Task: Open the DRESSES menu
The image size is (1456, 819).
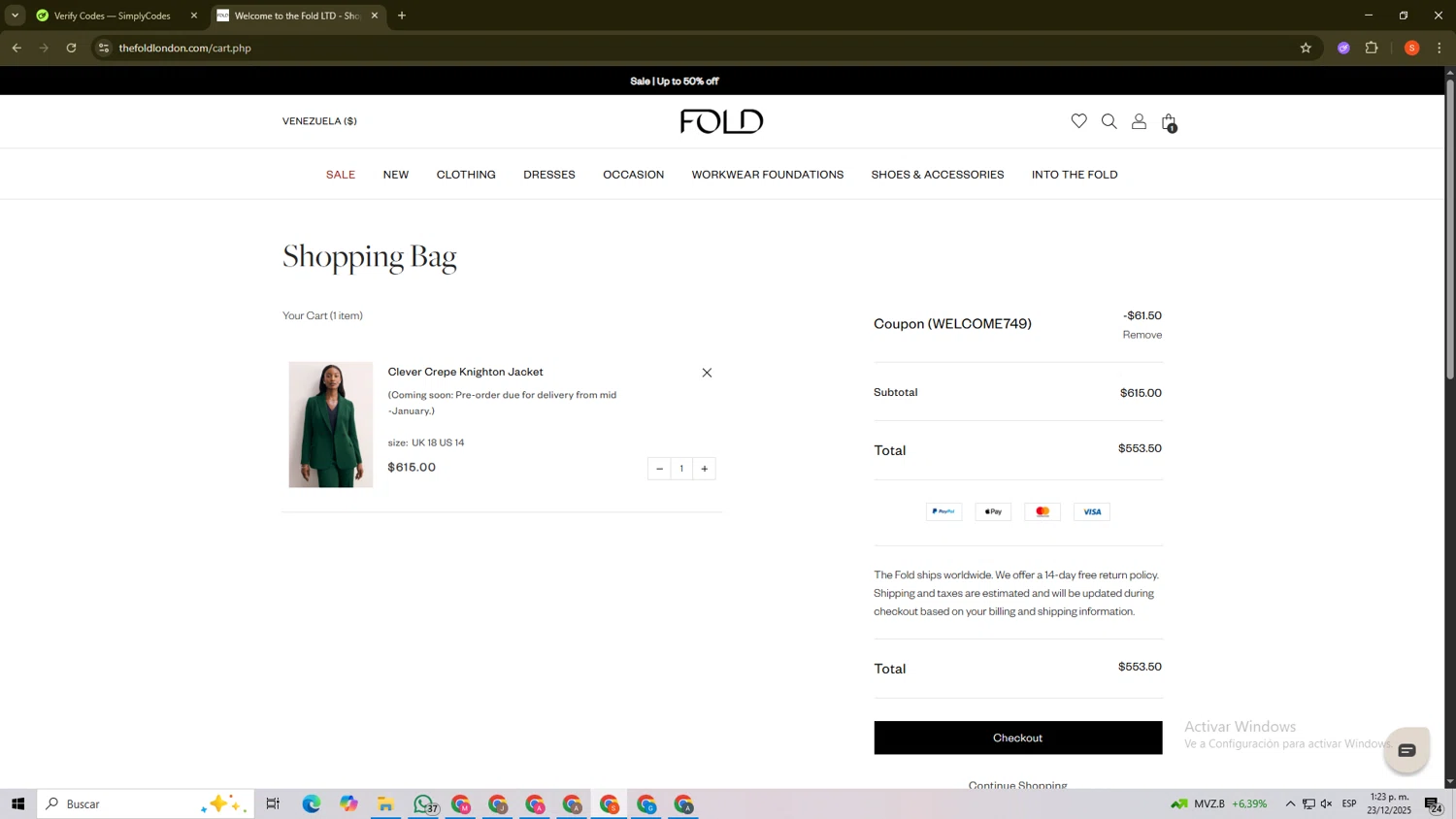Action: tap(549, 175)
